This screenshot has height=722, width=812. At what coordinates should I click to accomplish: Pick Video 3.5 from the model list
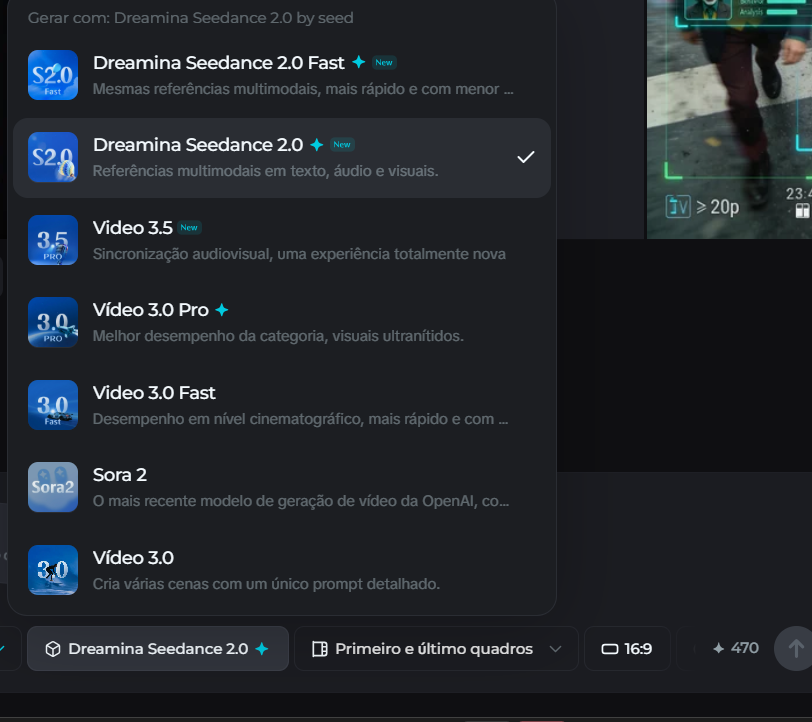tap(282, 240)
